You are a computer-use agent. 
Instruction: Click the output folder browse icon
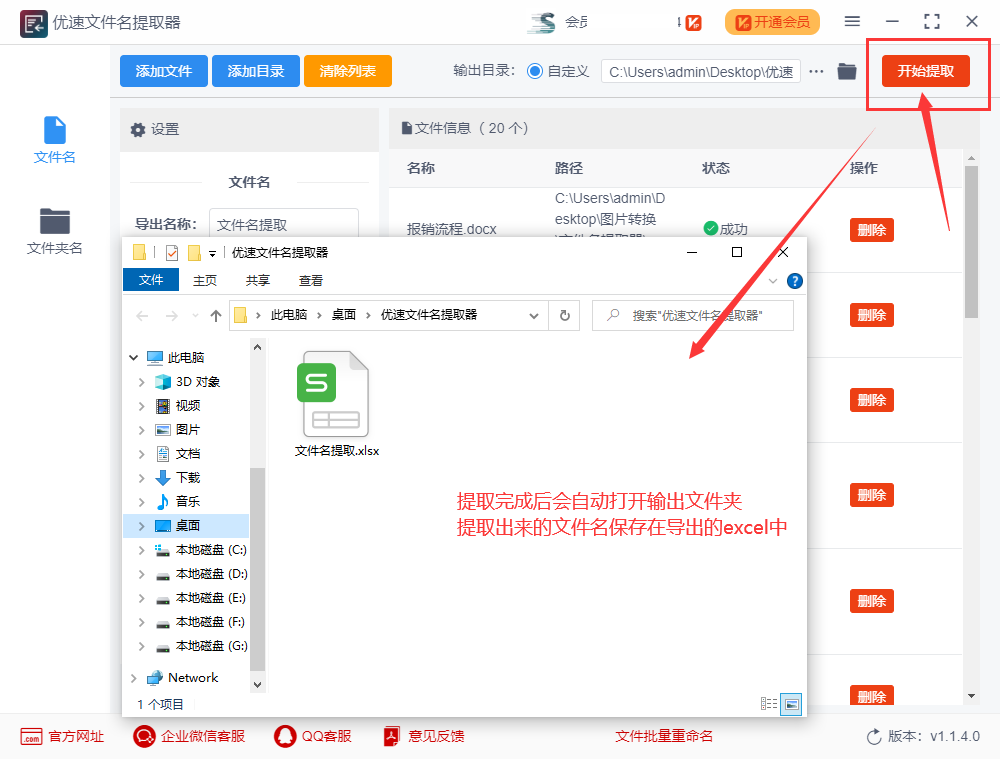[846, 71]
